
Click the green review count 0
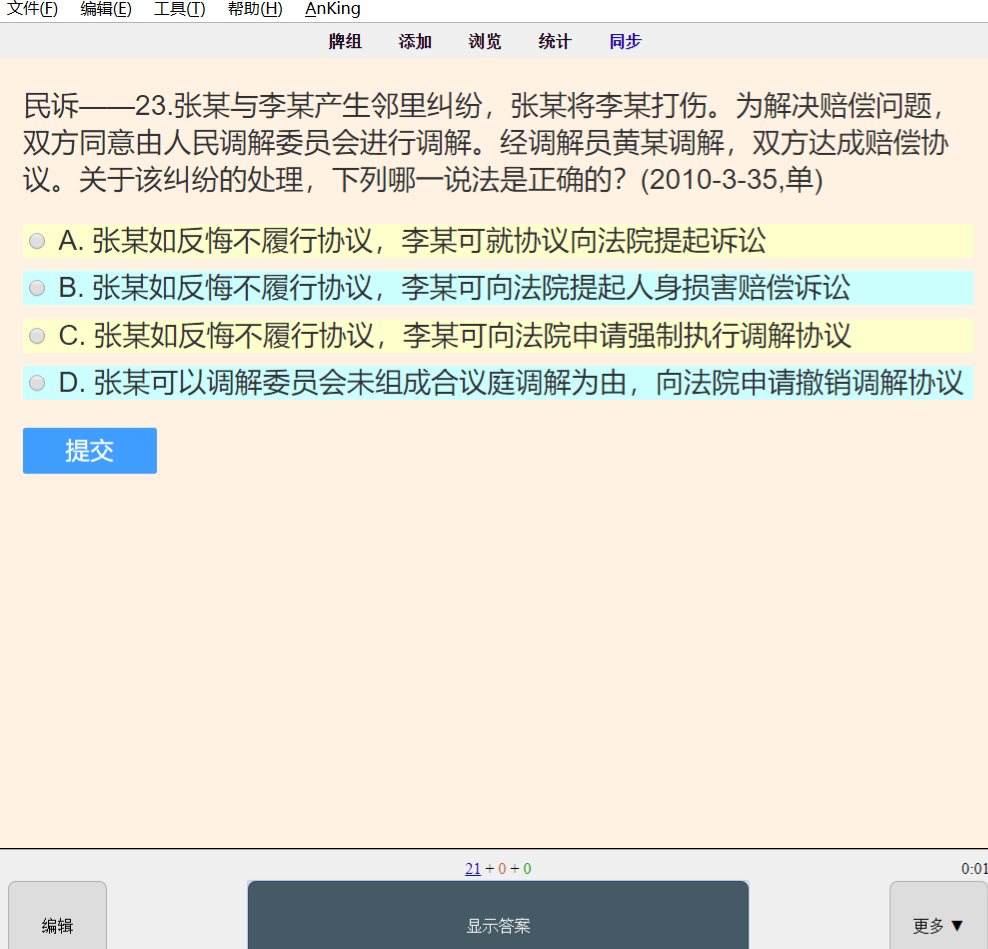[x=527, y=869]
